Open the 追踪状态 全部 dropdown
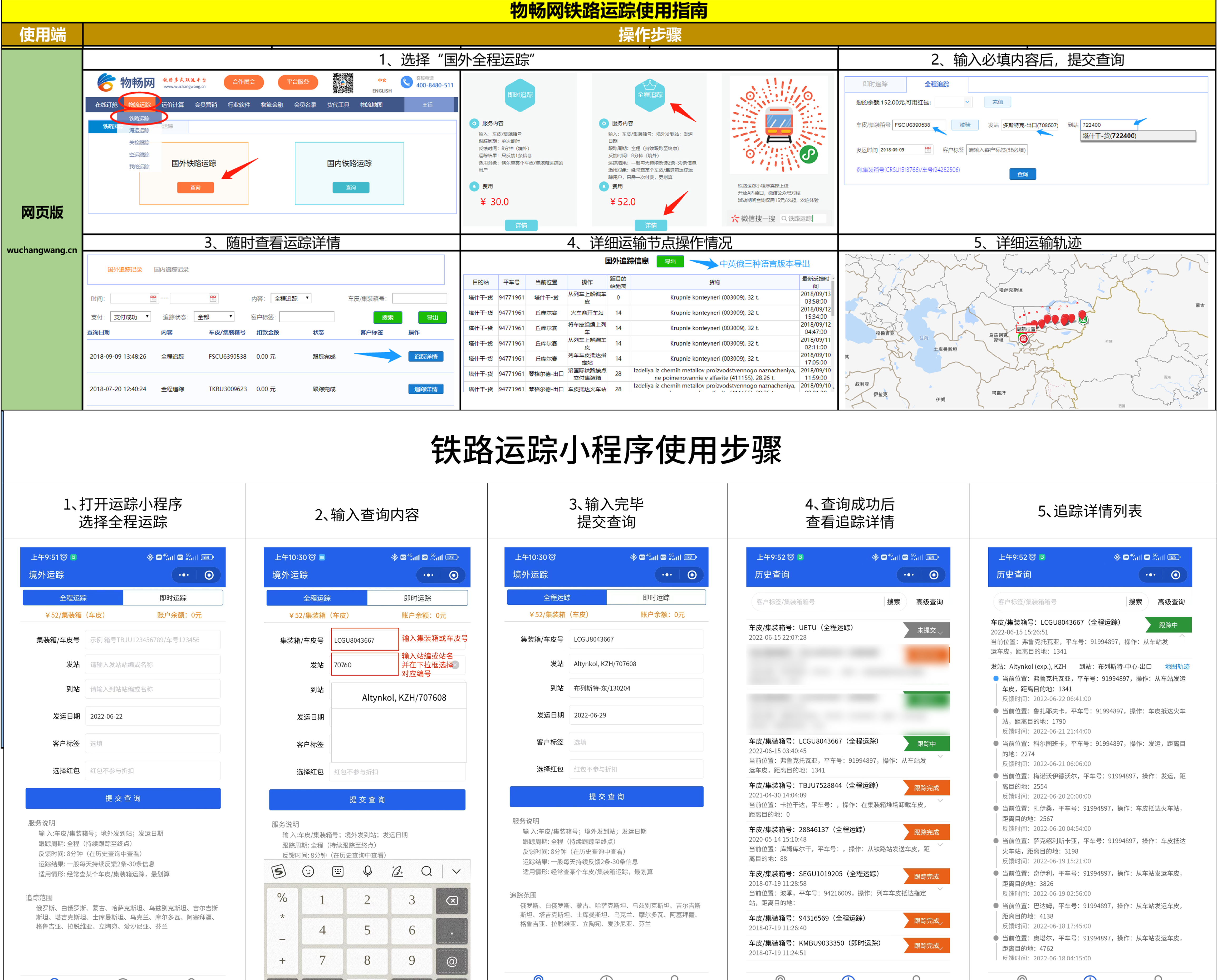The height and width of the screenshot is (980, 1217). pyautogui.click(x=214, y=317)
